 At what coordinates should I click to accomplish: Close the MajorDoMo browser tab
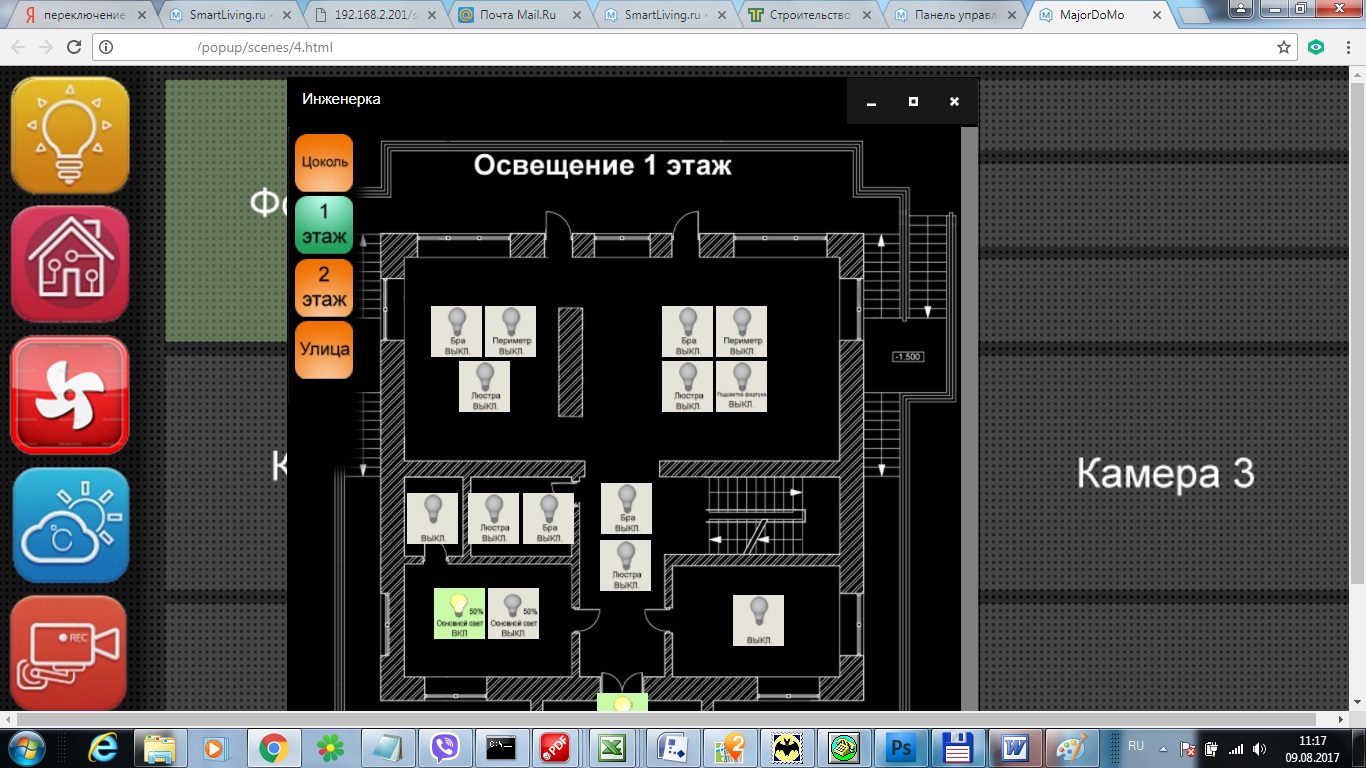(x=1158, y=15)
